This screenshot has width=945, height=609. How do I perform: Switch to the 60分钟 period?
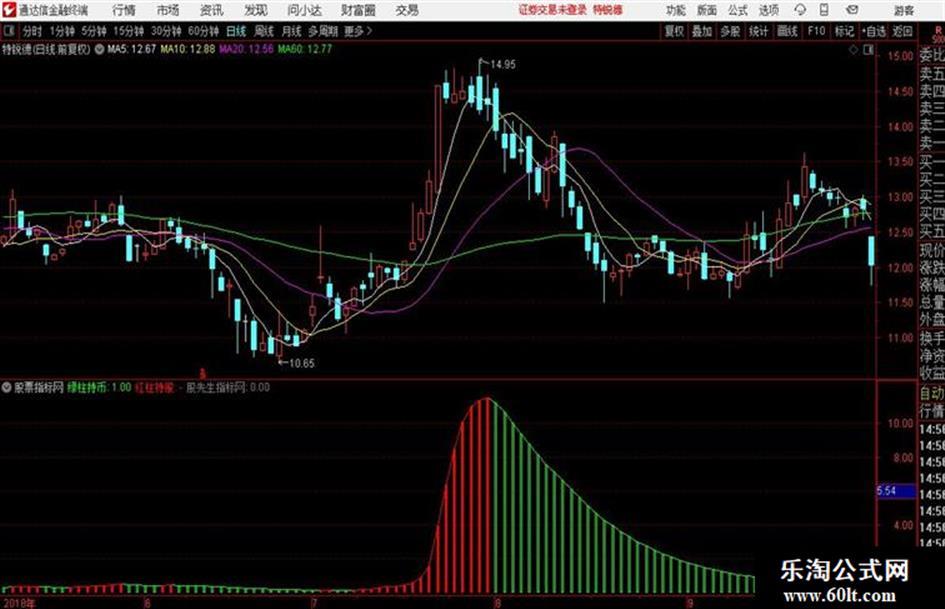click(x=203, y=31)
